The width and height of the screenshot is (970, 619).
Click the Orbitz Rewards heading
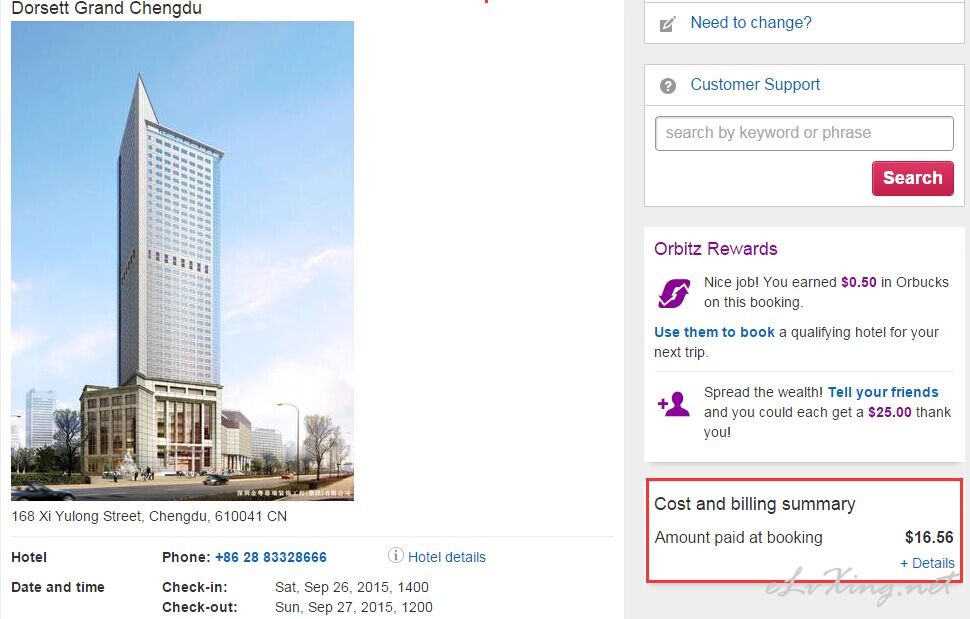tap(715, 249)
